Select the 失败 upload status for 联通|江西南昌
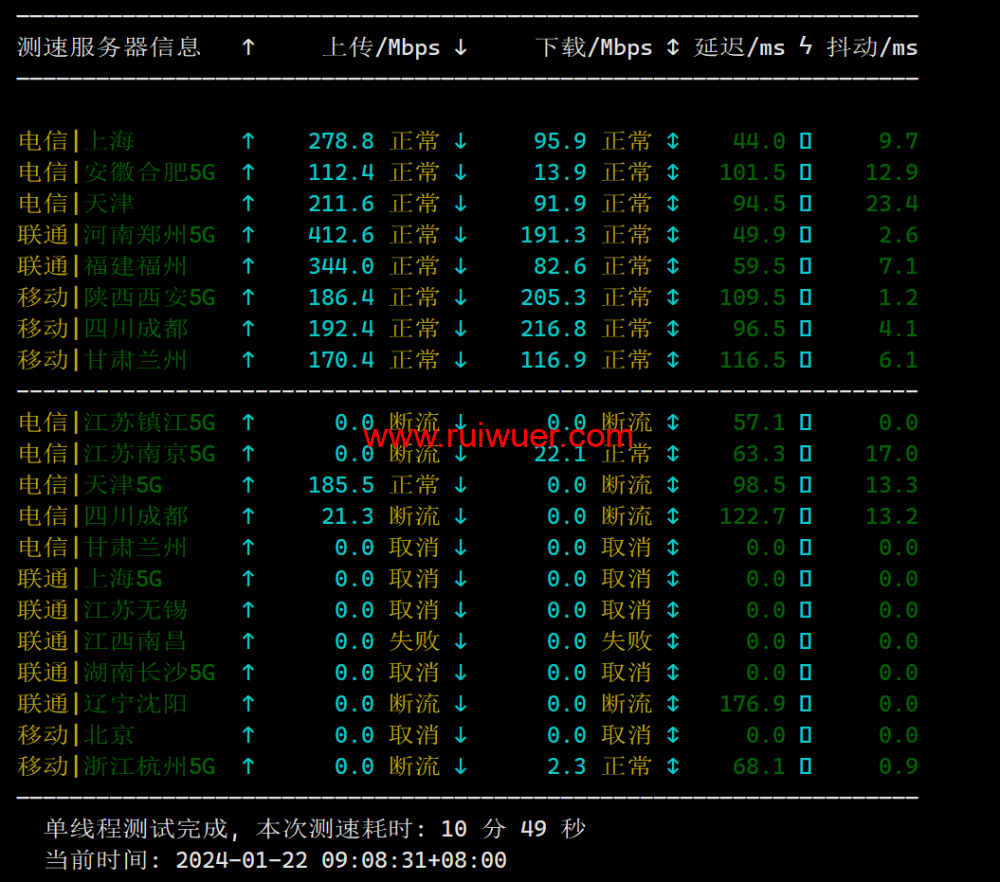 click(414, 641)
